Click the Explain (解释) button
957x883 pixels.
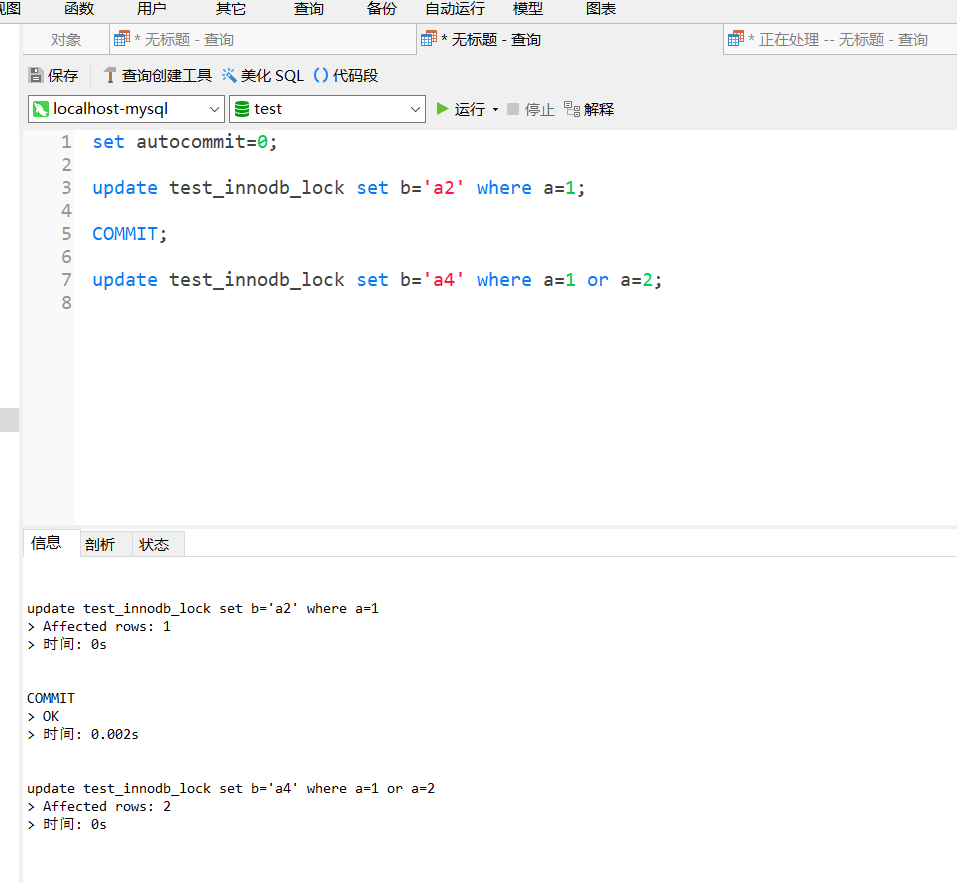click(x=589, y=109)
